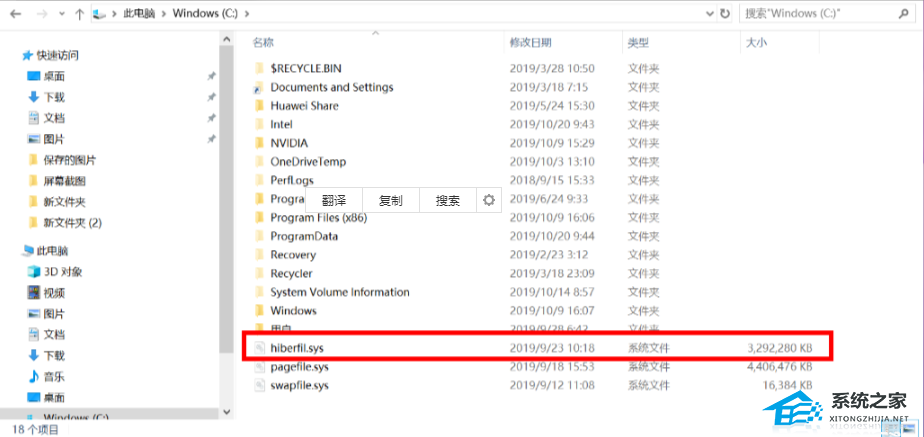The height and width of the screenshot is (437, 924).
Task: Click the Huawei Share folder icon
Action: [x=258, y=106]
